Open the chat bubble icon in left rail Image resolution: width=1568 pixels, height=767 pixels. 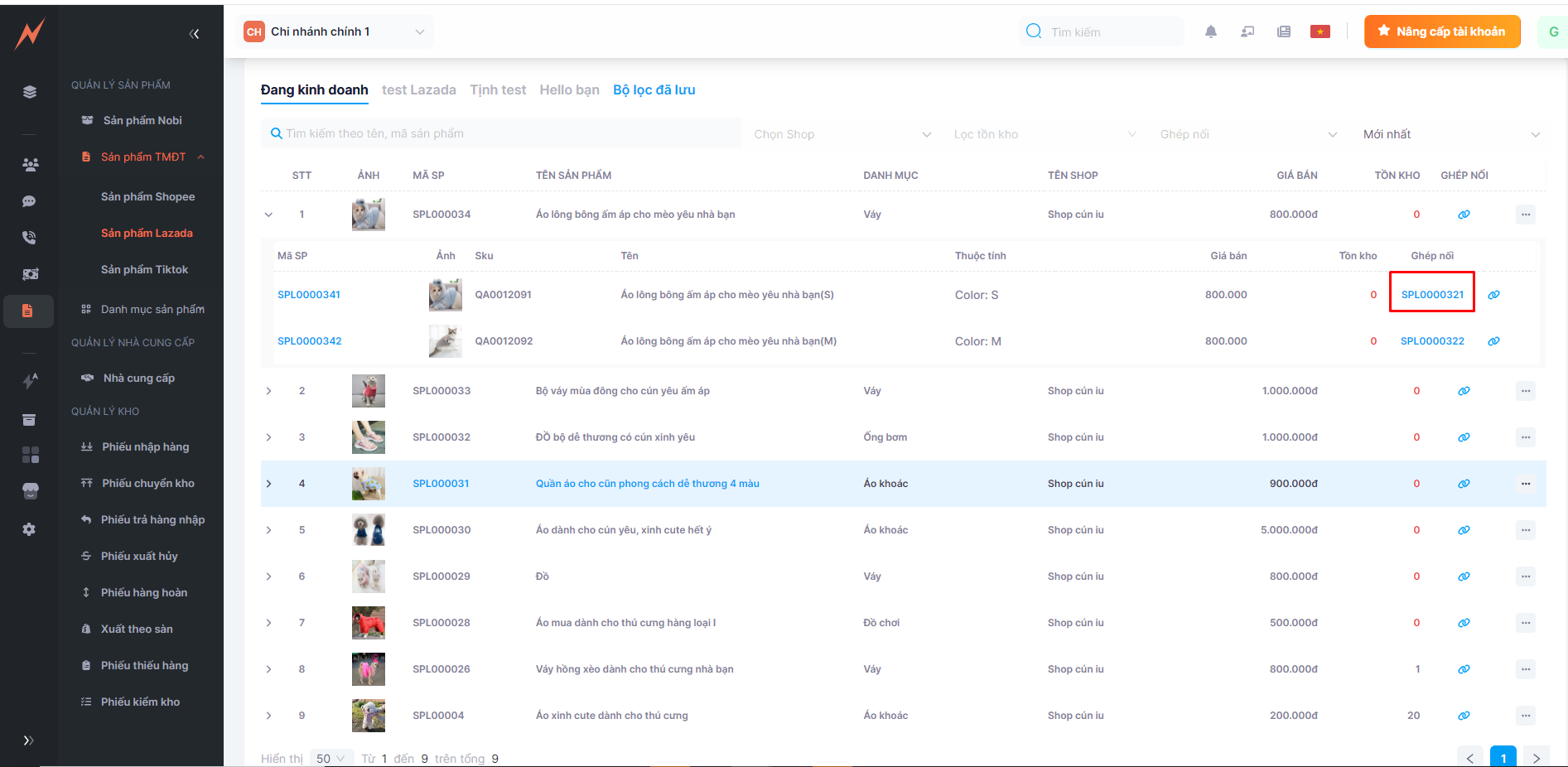click(x=29, y=201)
